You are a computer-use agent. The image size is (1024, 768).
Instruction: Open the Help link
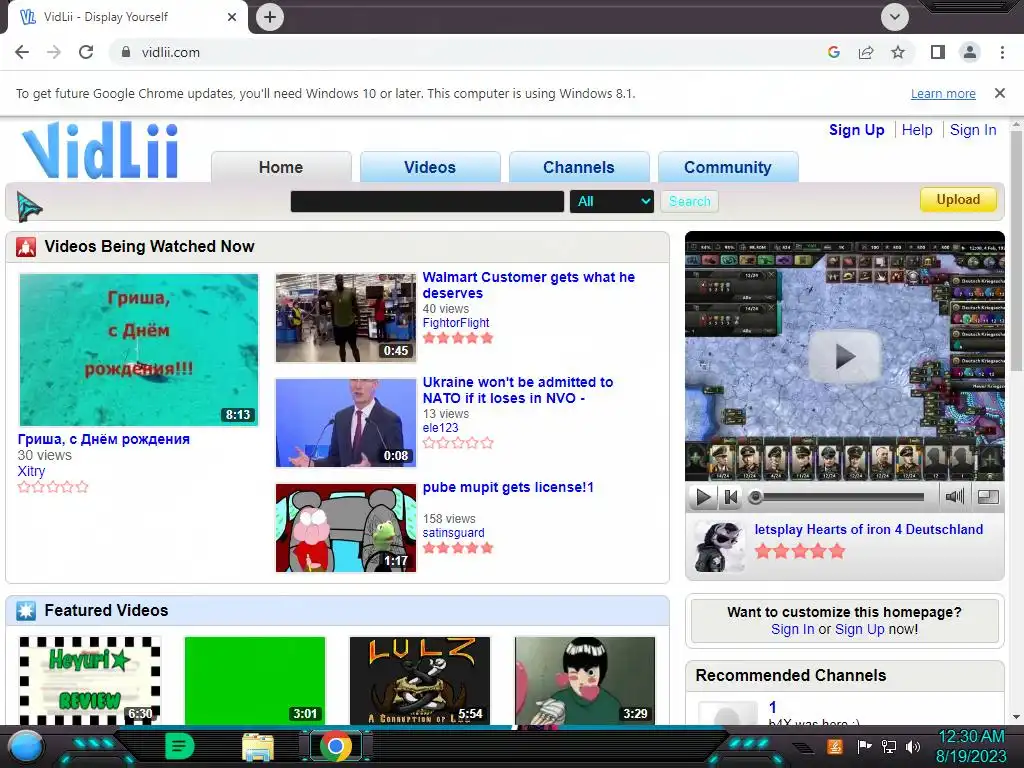coord(917,130)
